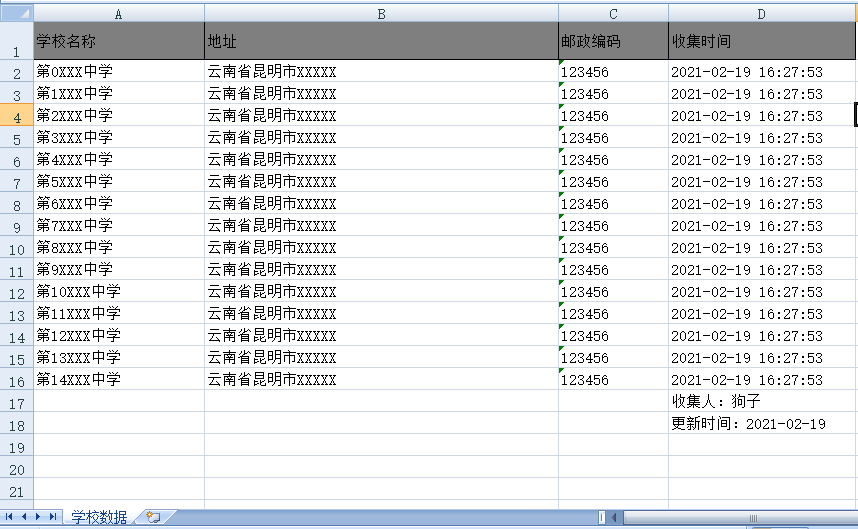Select cell 第3XXX中学
The width and height of the screenshot is (858, 529).
click(119, 137)
